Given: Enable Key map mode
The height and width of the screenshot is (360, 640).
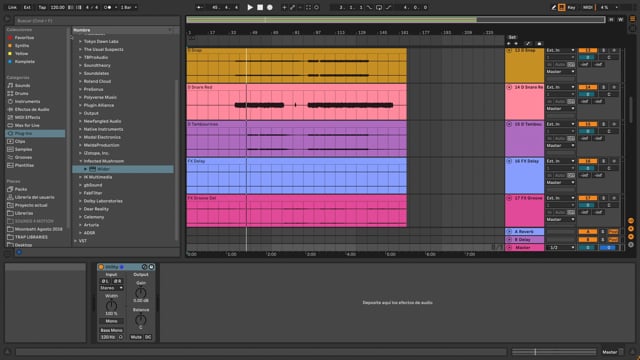Looking at the screenshot, I should click(571, 7).
